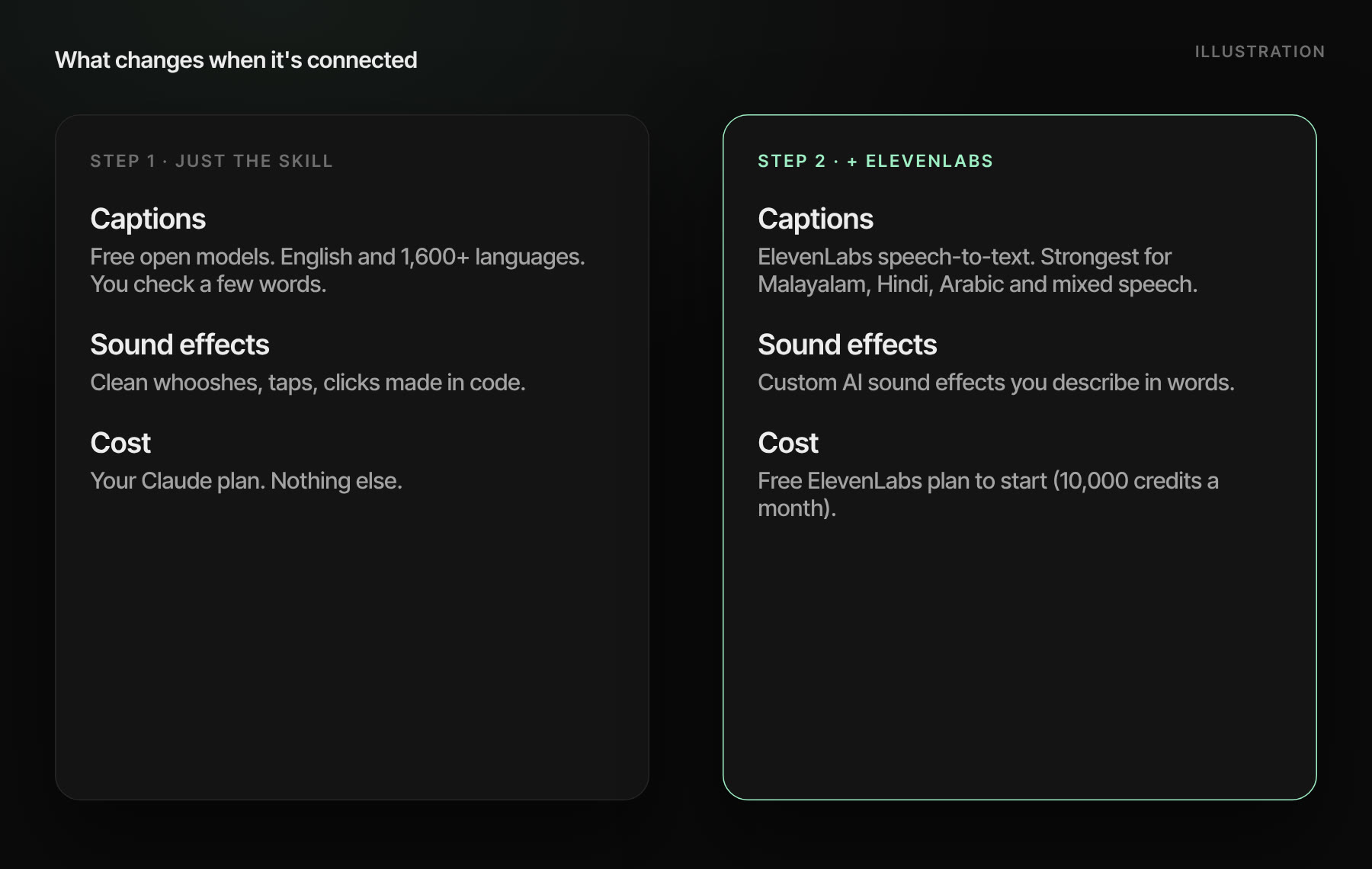Click "ElevenLabs speech-to-text. Strongest for" line

[964, 257]
